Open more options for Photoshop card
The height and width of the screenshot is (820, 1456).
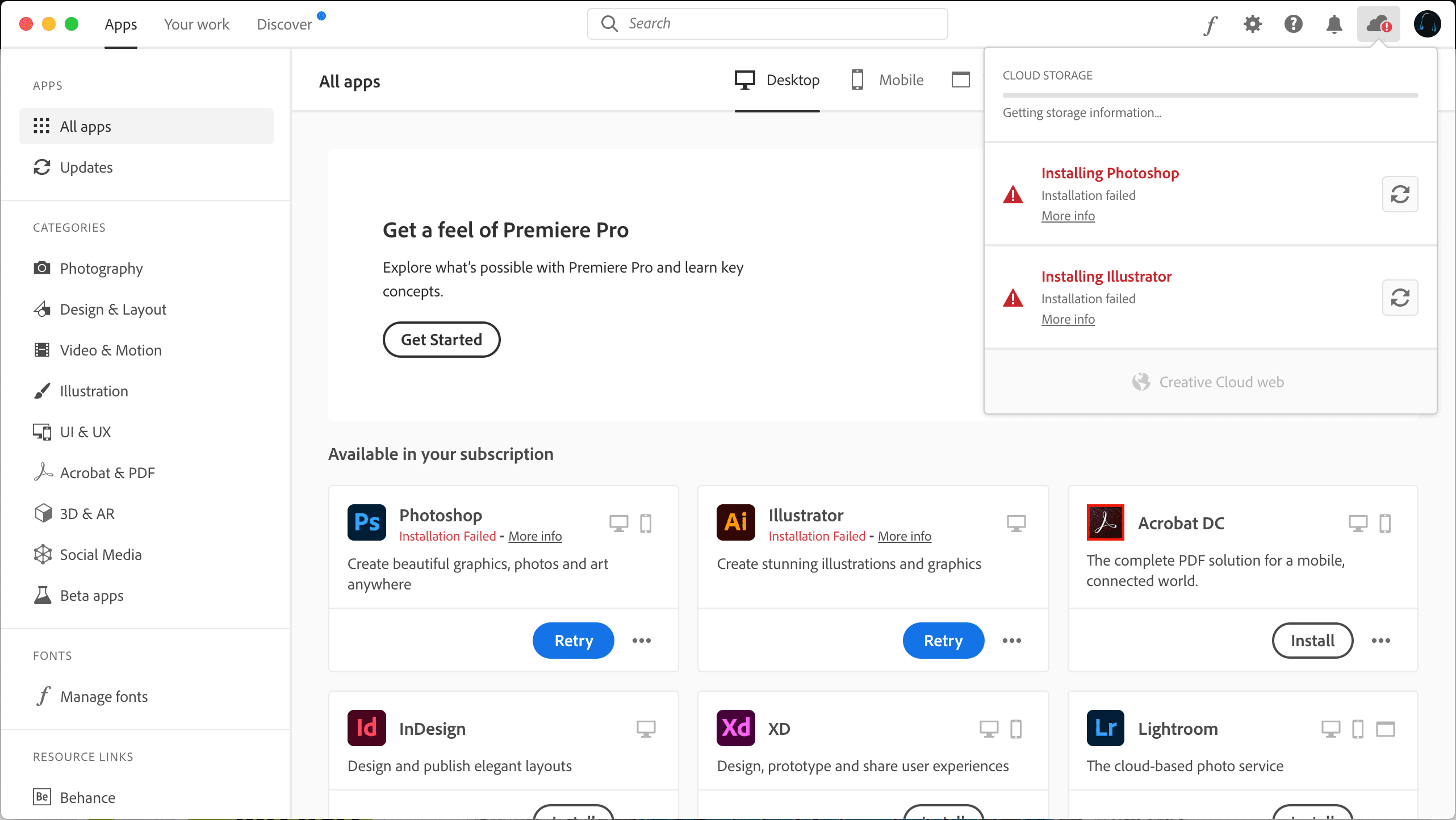click(642, 641)
